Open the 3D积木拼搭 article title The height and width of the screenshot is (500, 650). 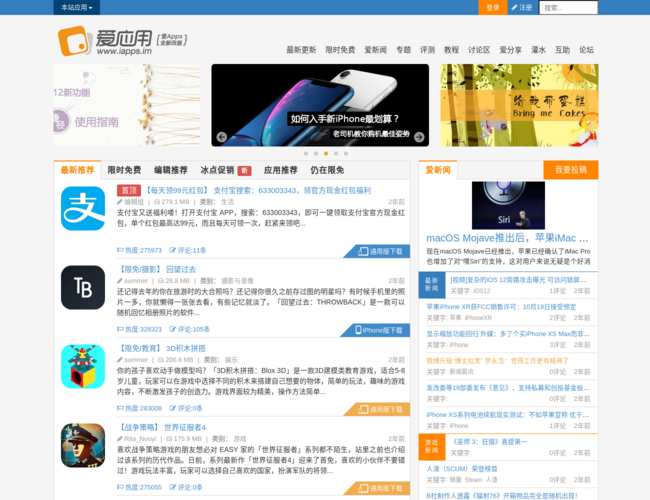[x=162, y=348]
